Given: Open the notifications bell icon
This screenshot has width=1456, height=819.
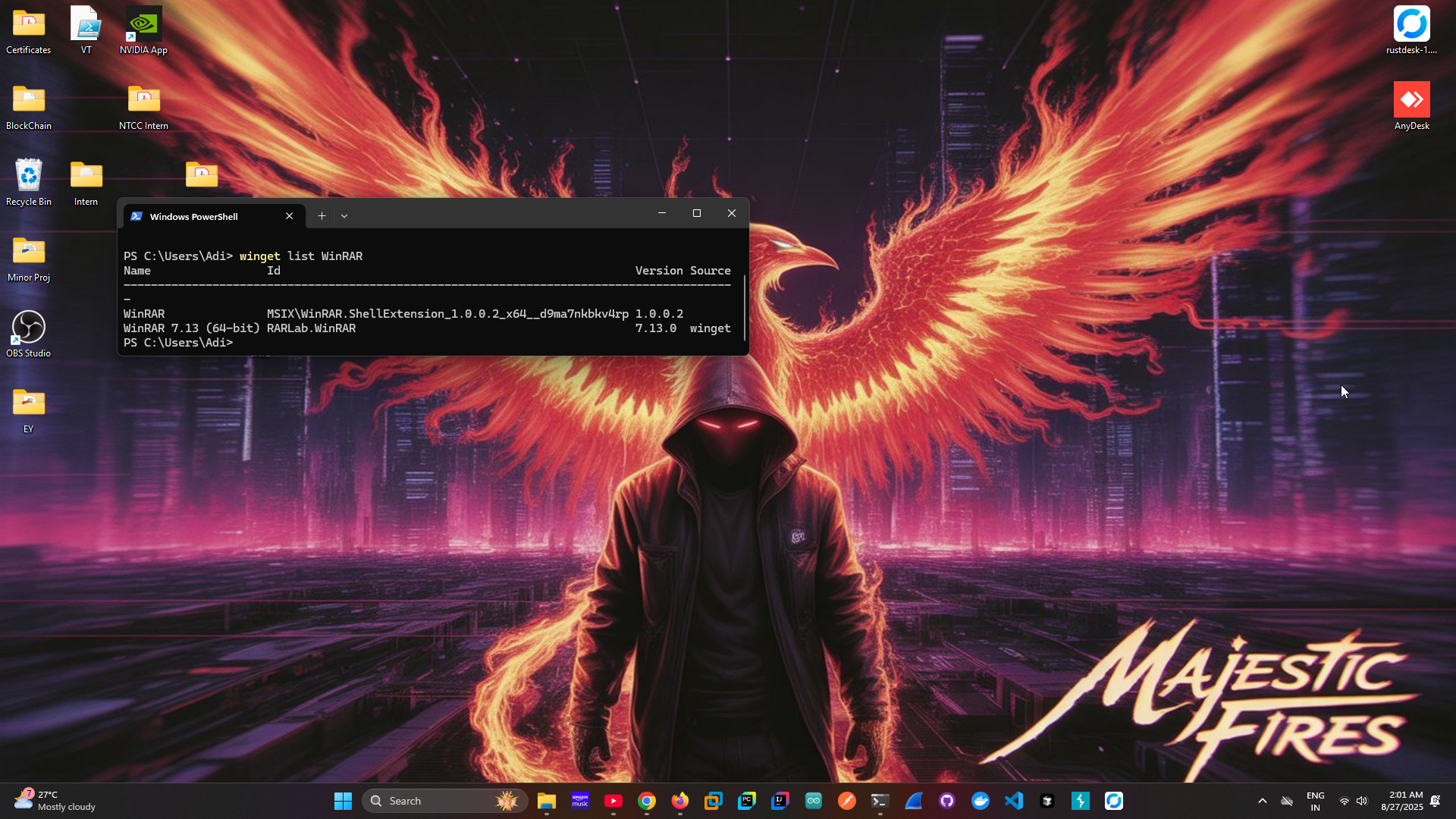Looking at the screenshot, I should [x=1436, y=801].
